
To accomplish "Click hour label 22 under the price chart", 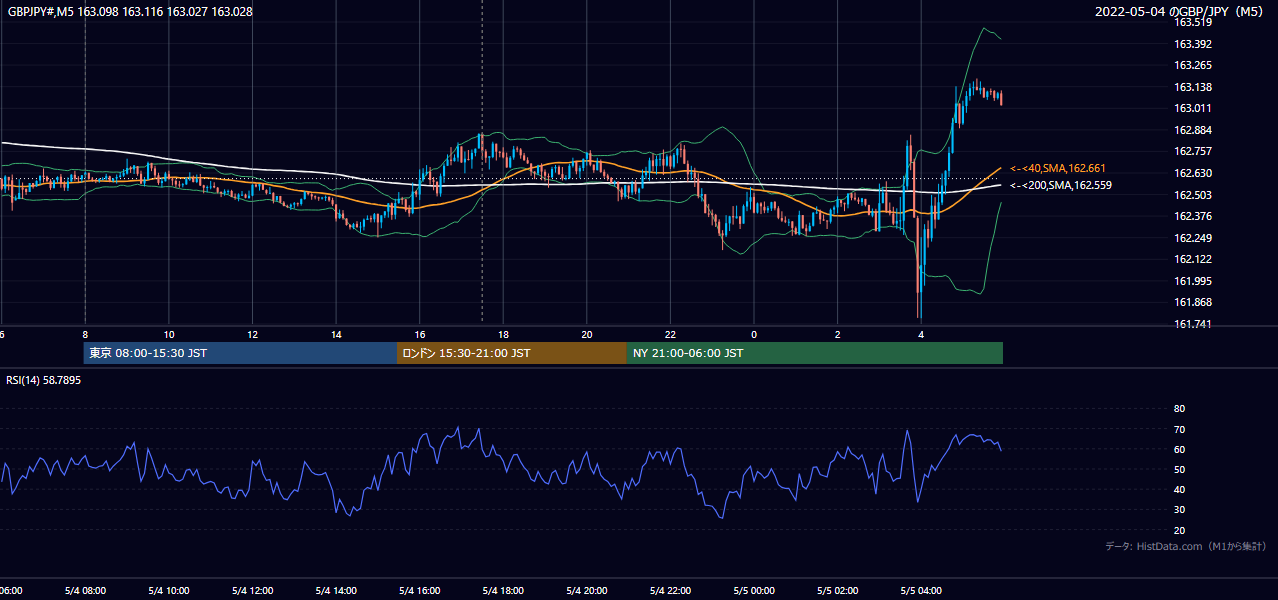I will point(671,335).
